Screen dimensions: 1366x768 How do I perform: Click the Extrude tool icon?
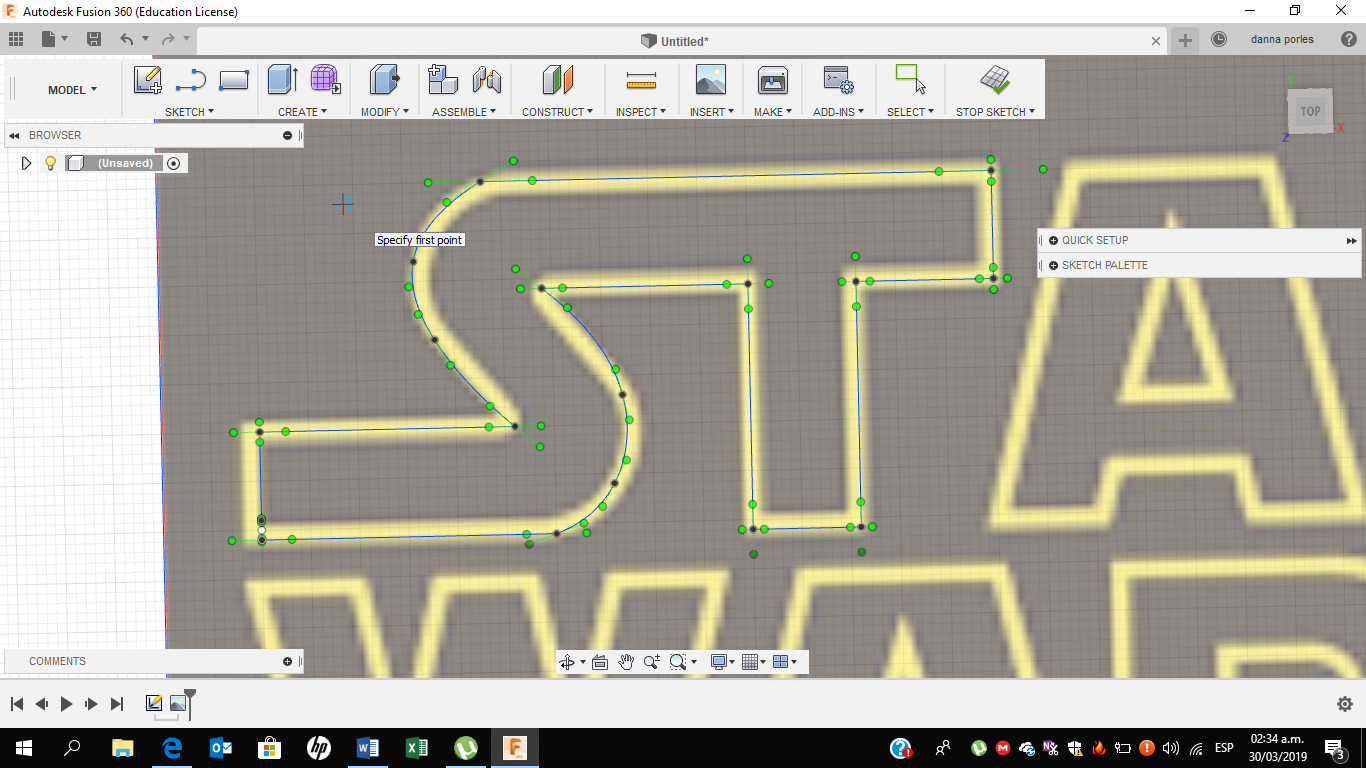point(283,80)
